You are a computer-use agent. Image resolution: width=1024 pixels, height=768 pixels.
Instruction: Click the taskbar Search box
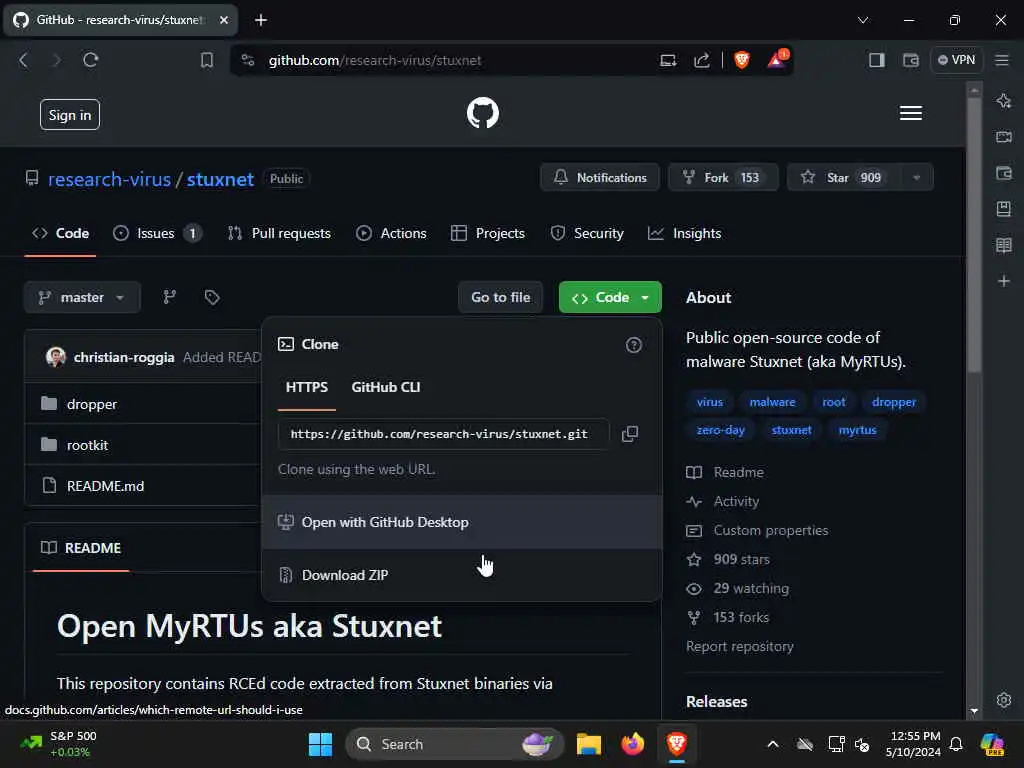pyautogui.click(x=455, y=744)
